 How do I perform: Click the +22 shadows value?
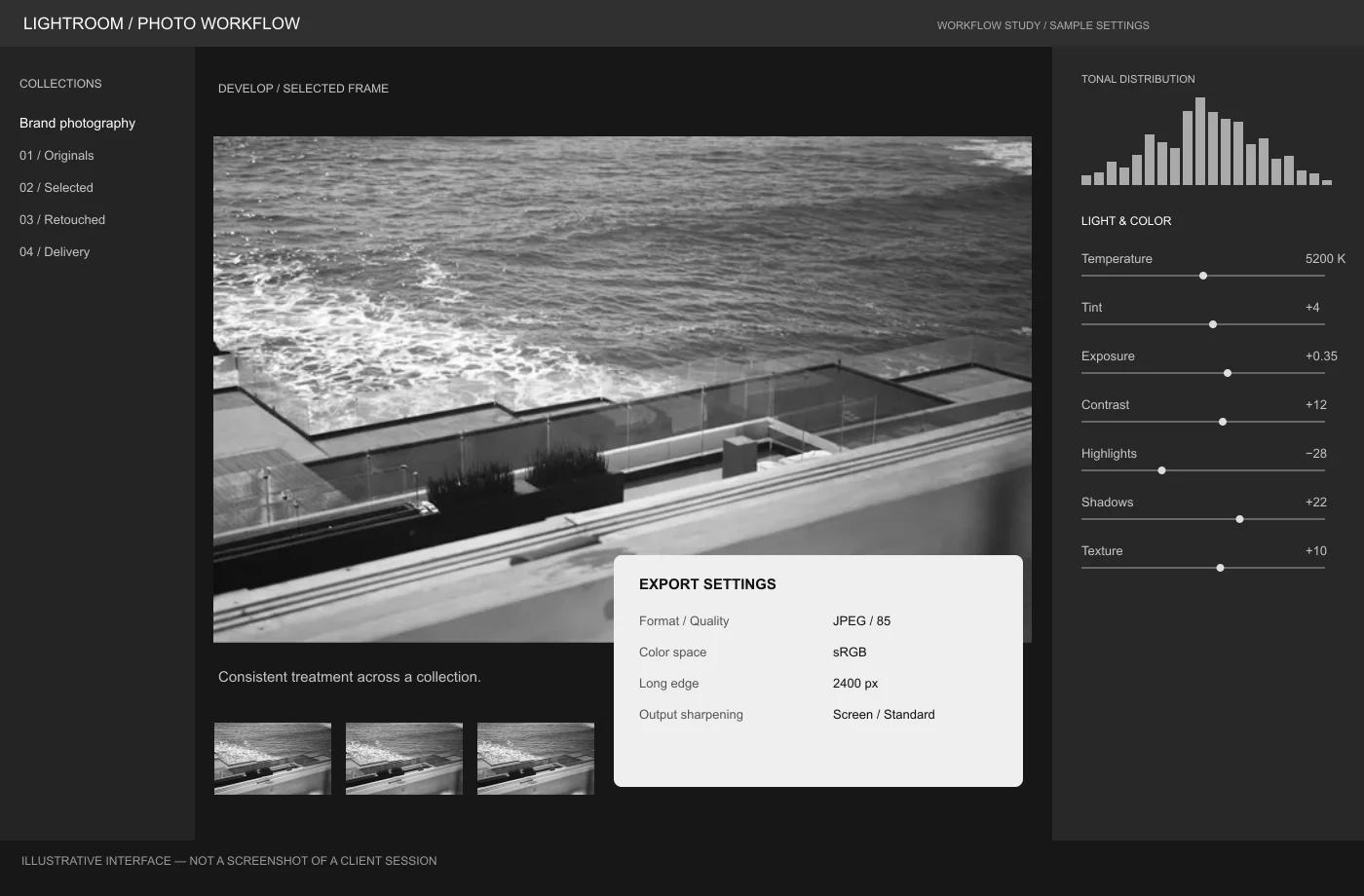pyautogui.click(x=1316, y=502)
